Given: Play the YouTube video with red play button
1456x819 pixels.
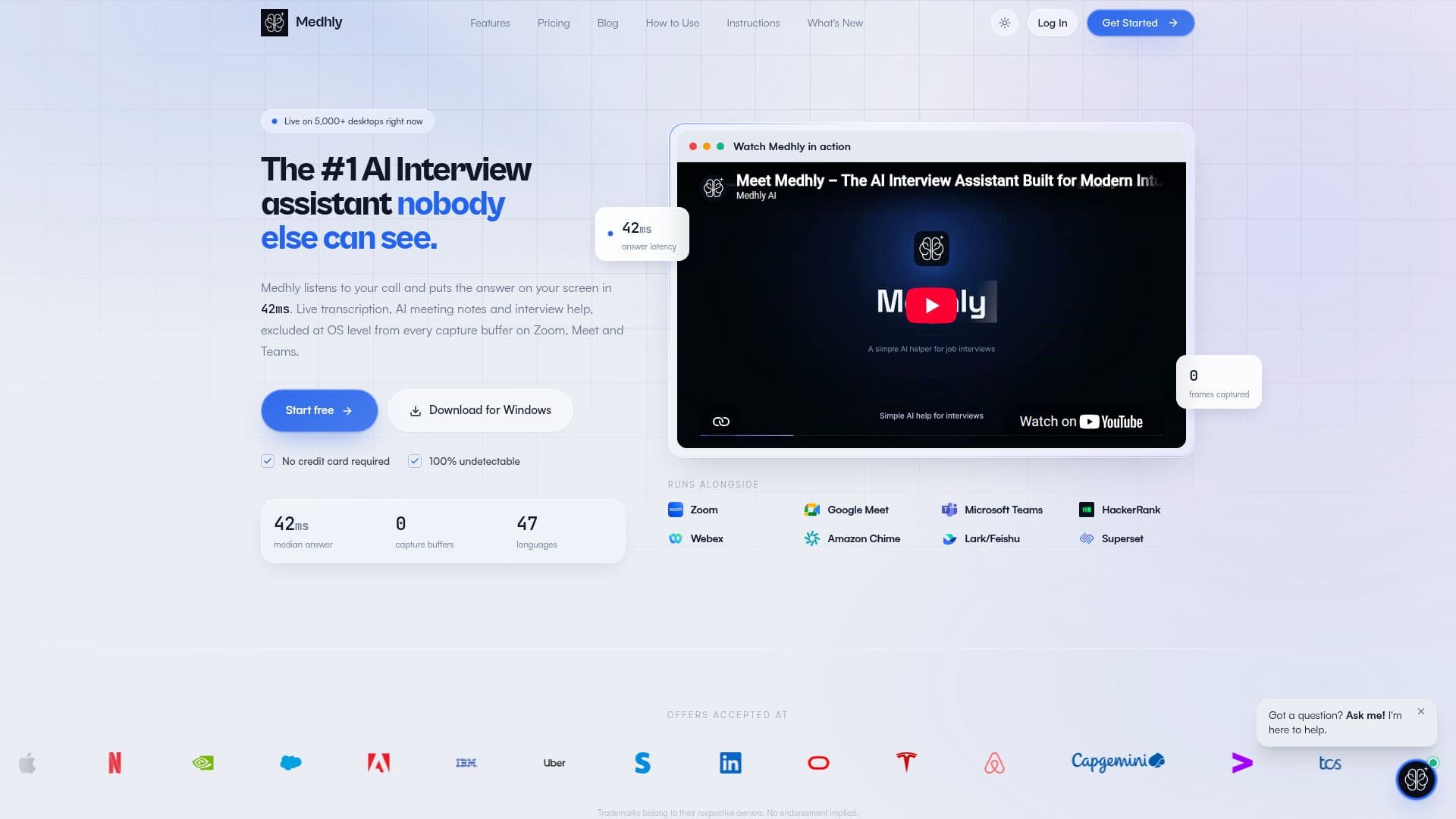Looking at the screenshot, I should pyautogui.click(x=931, y=305).
